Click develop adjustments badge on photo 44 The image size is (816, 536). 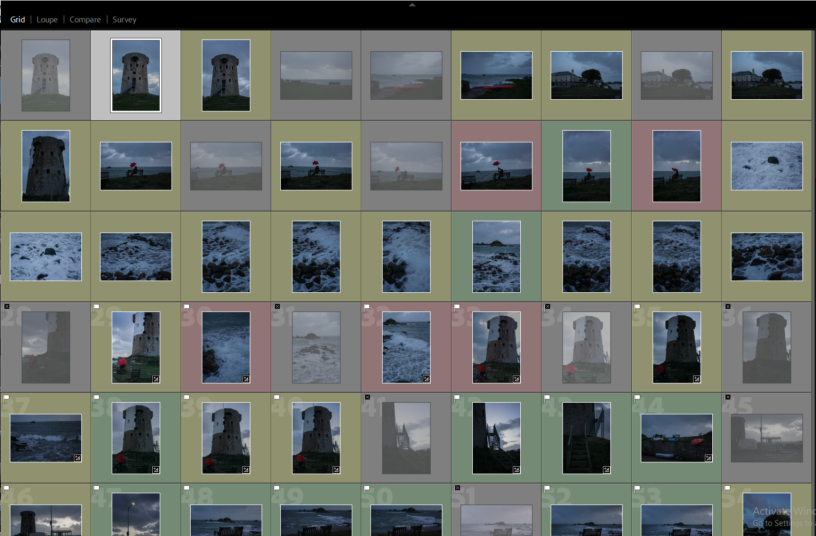pos(708,458)
